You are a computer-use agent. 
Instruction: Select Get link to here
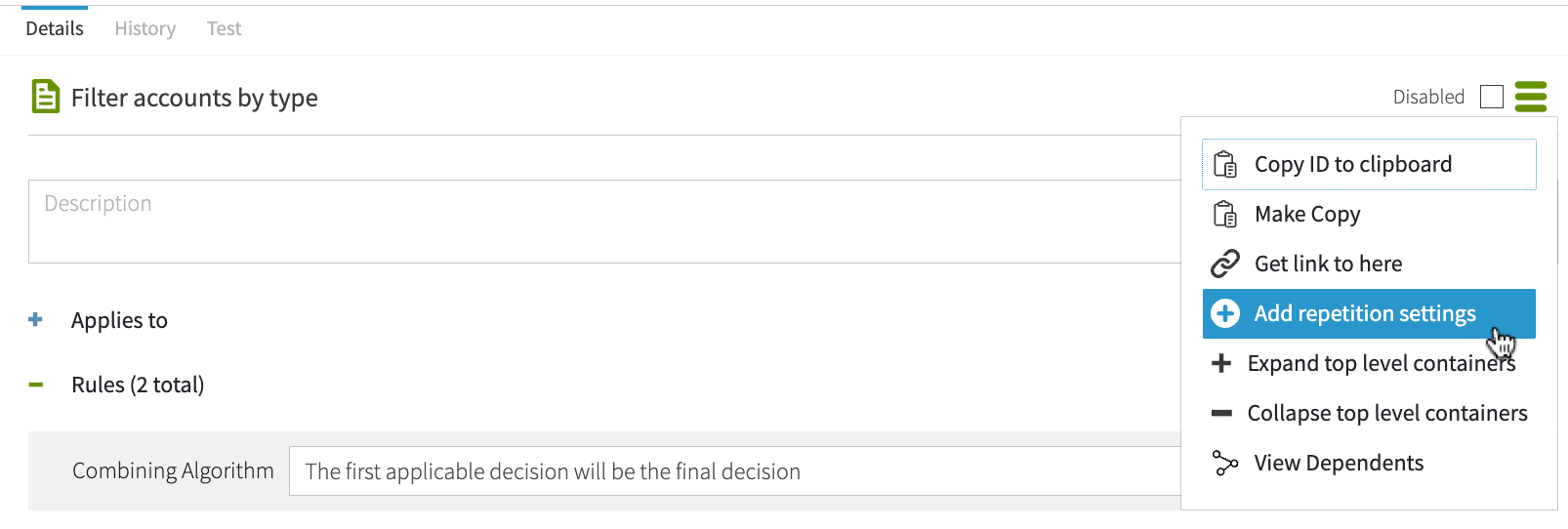point(1328,264)
